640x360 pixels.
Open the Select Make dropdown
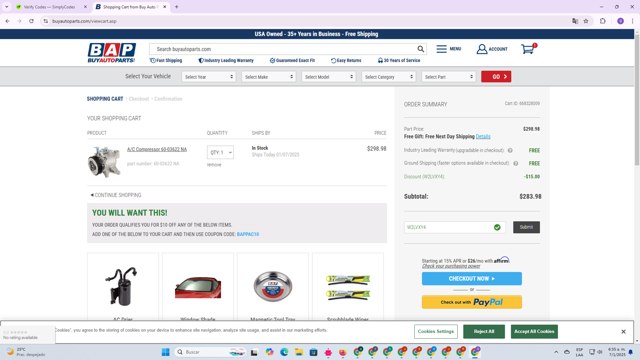269,77
